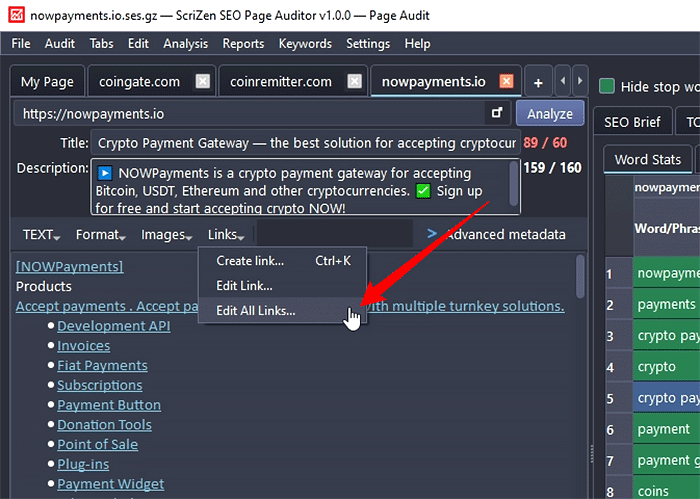Expand Advanced metadata section
Viewport: 700px width, 499px height.
point(495,235)
